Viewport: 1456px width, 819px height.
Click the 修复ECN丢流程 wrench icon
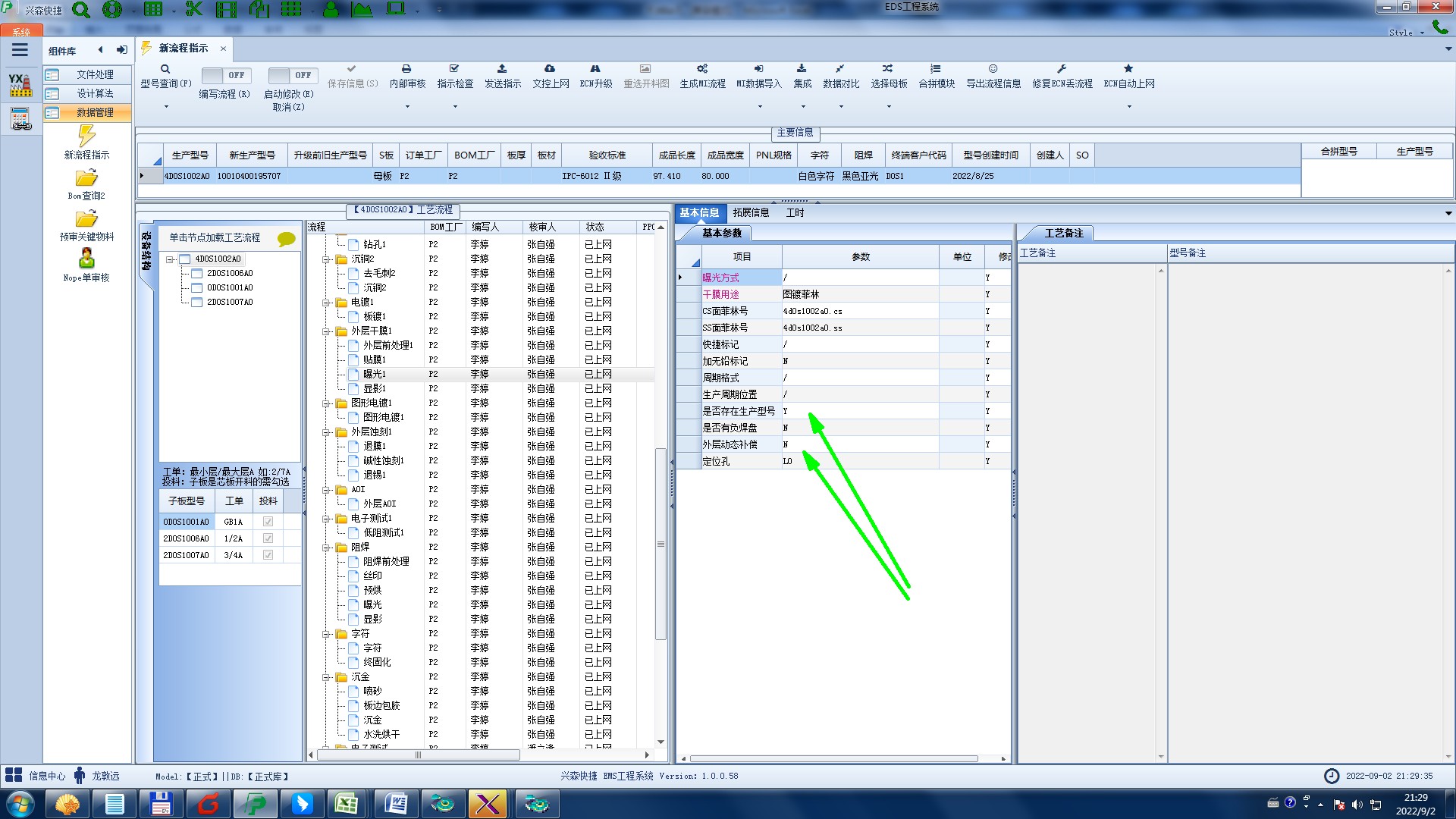click(1062, 69)
